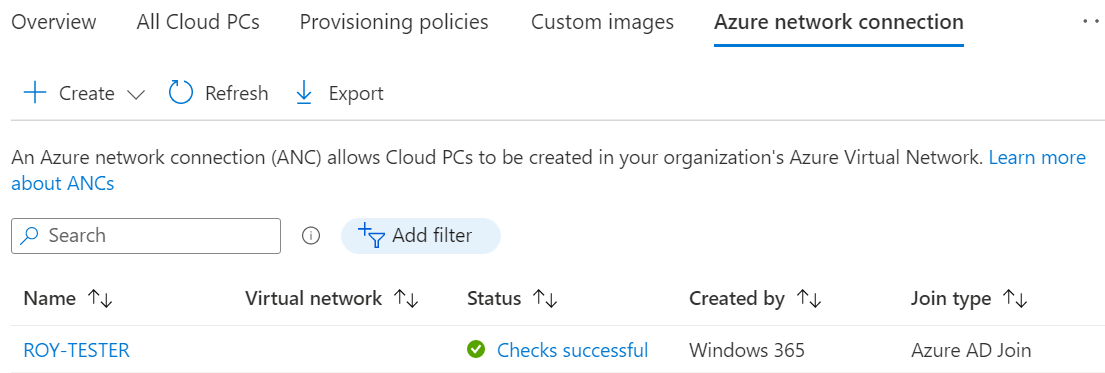
Task: Open the All Cloud PCs tab
Action: [198, 22]
